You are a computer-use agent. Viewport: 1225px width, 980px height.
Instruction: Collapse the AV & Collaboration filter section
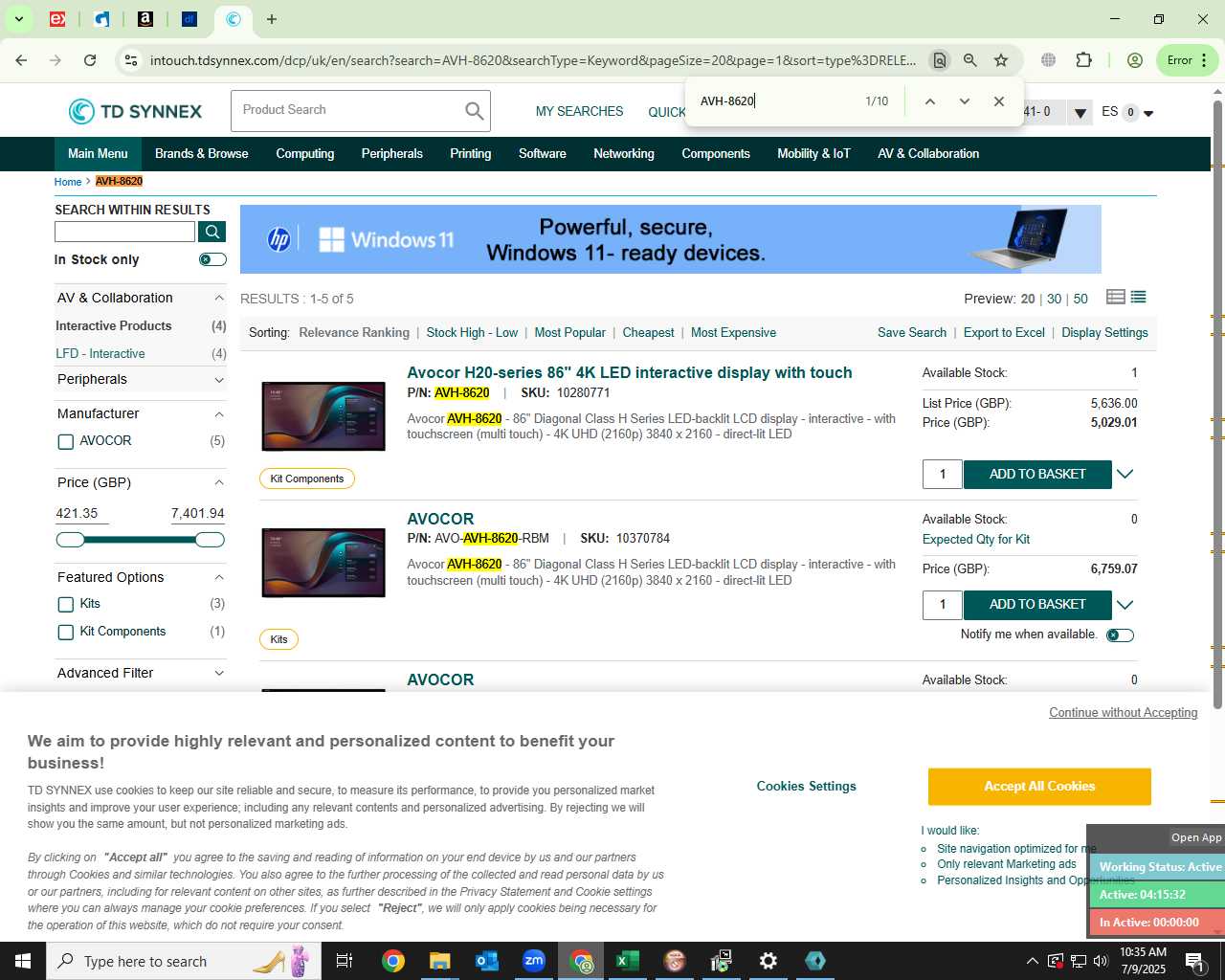tap(219, 299)
